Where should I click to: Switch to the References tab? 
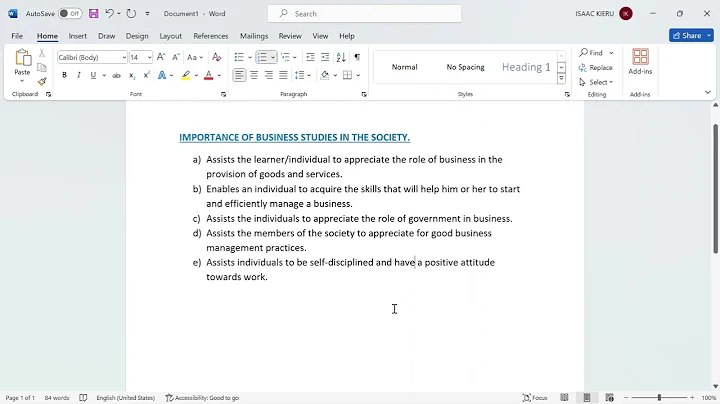pos(211,36)
